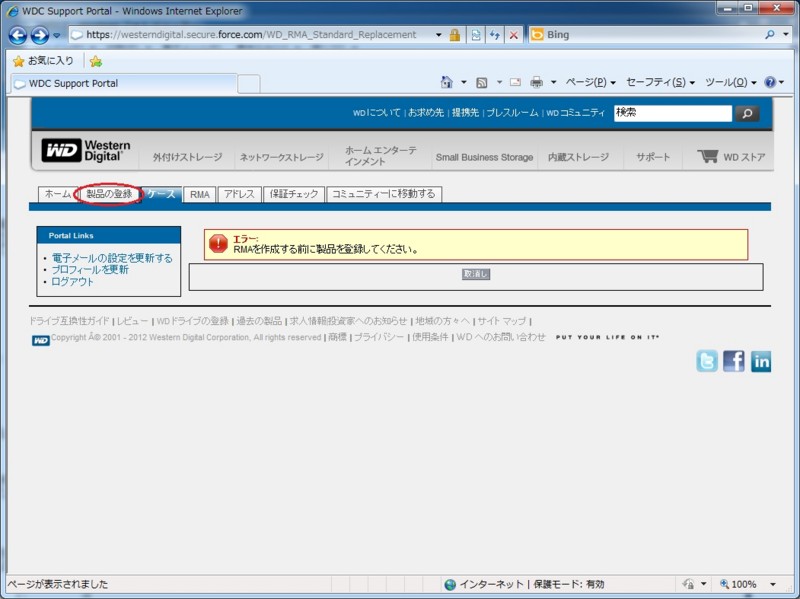Click the Facebook icon
The height and width of the screenshot is (599, 800).
click(734, 361)
